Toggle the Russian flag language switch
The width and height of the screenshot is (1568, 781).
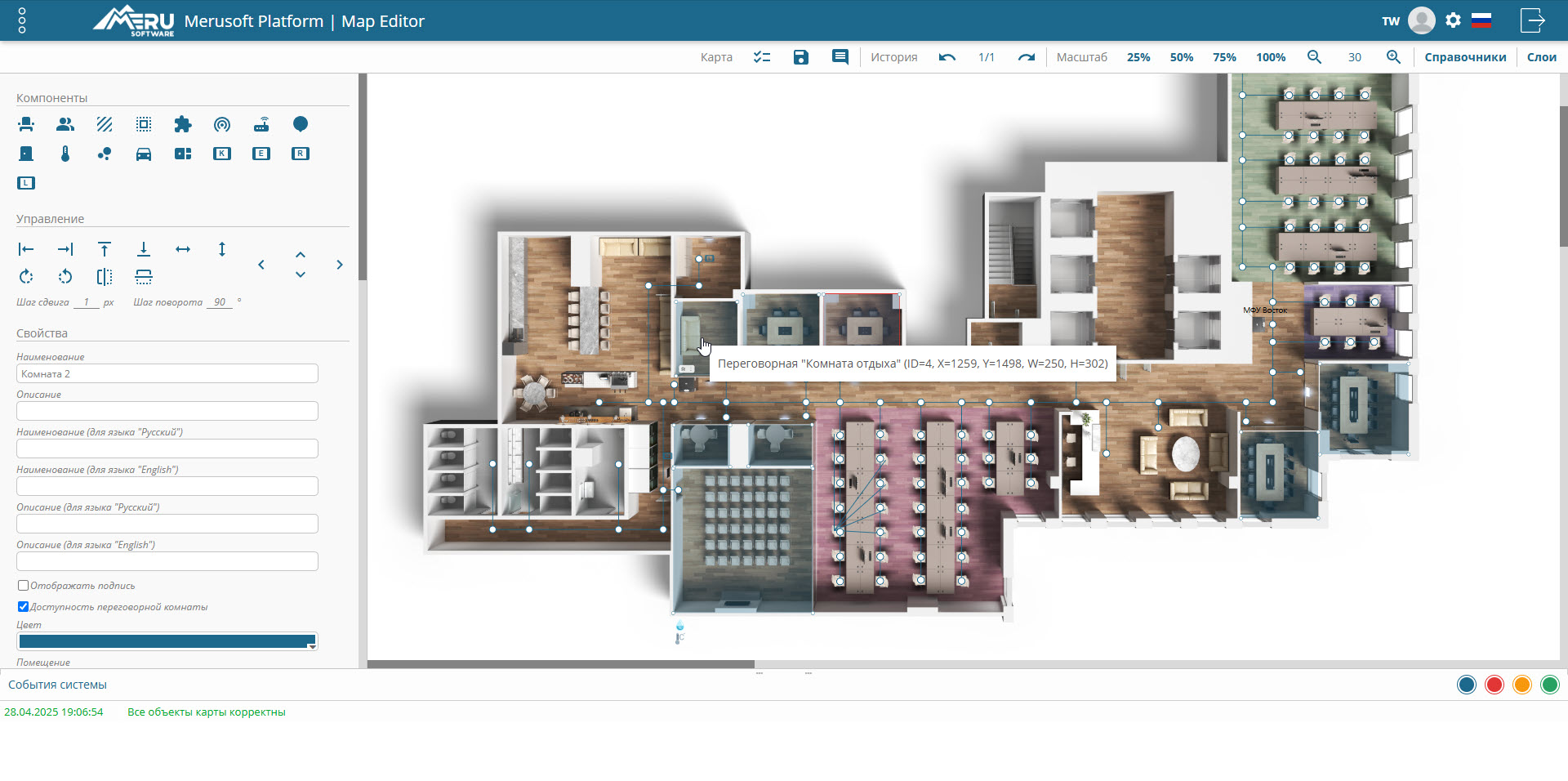1481,21
